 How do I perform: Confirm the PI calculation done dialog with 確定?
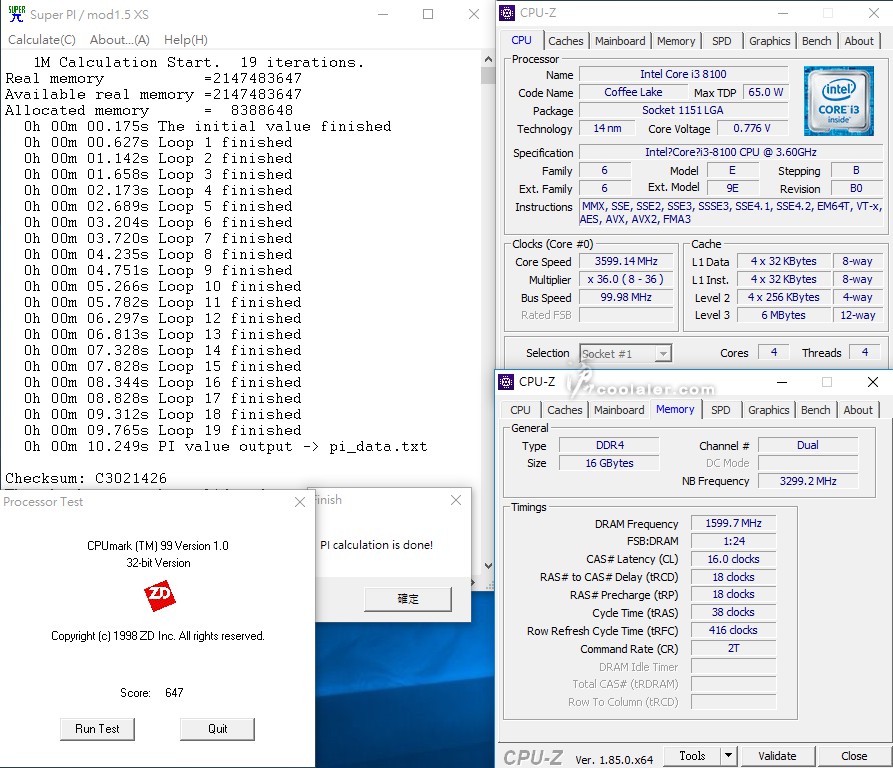coord(408,599)
